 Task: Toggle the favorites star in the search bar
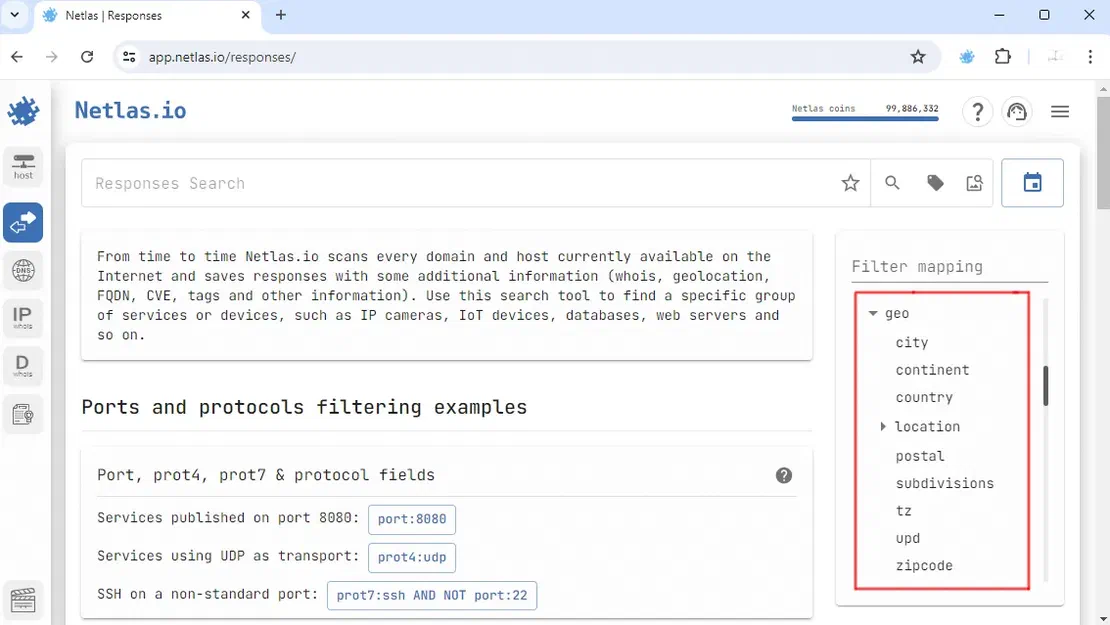850,183
